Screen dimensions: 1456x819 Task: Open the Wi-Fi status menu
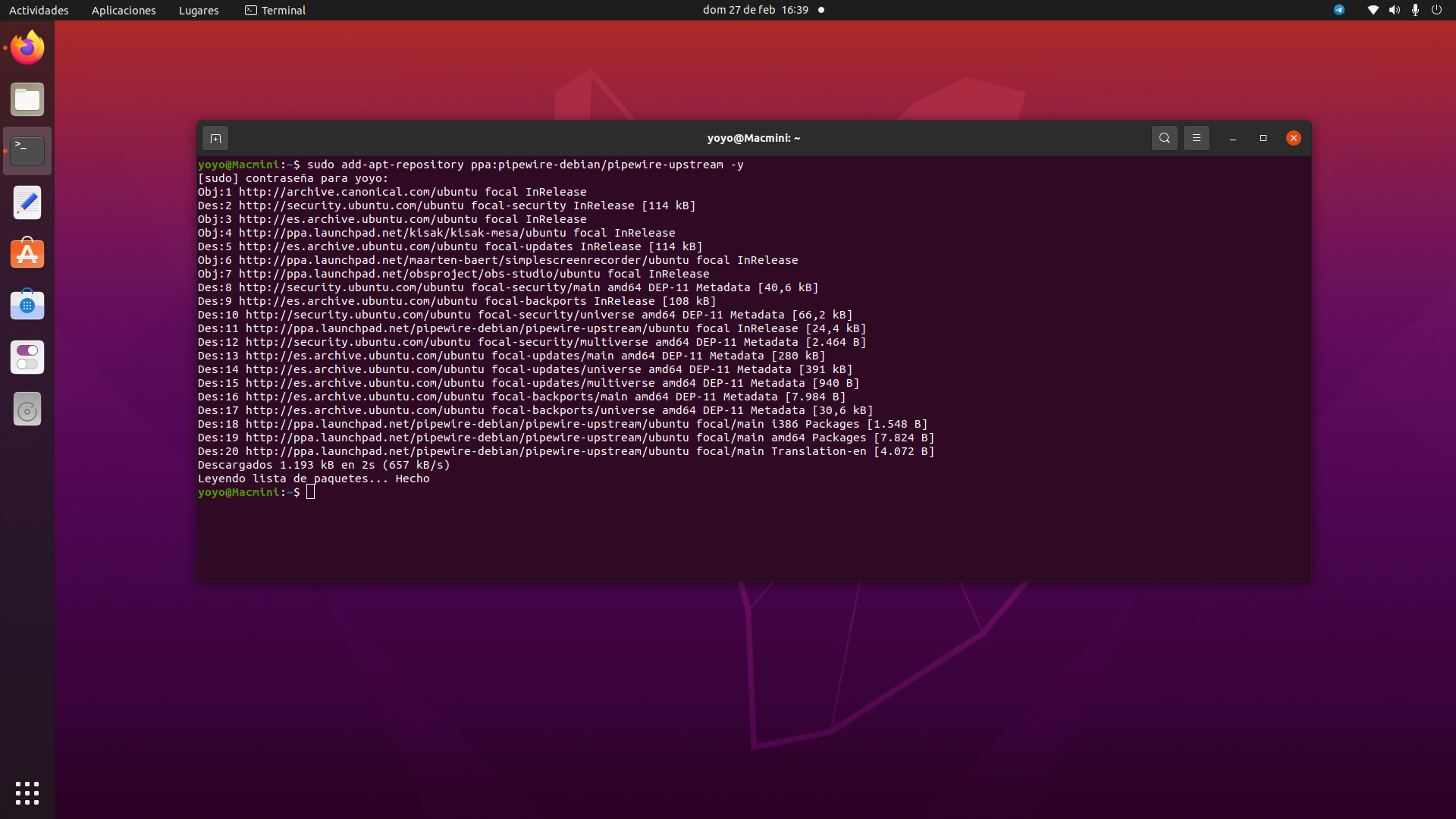click(x=1373, y=10)
